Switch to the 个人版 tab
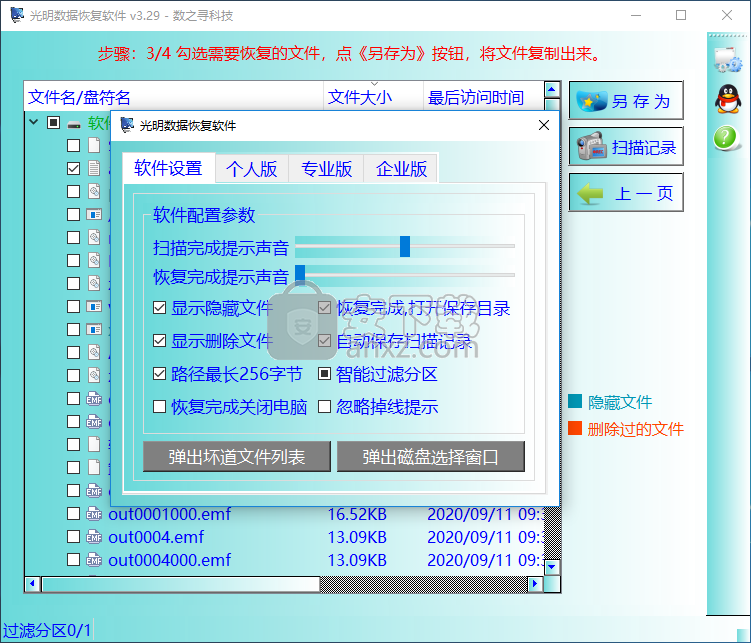The image size is (751, 643). (251, 169)
